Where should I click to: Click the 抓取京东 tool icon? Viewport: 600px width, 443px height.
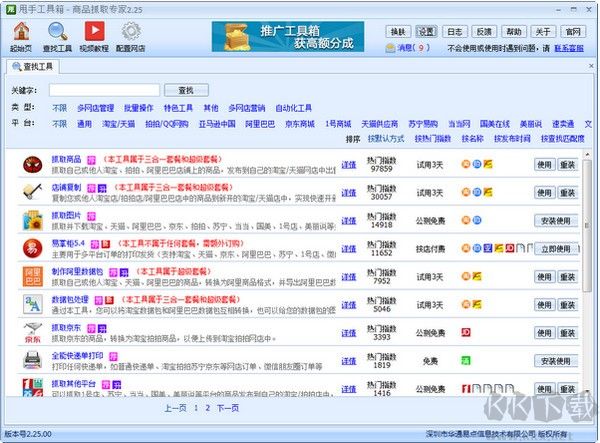click(x=30, y=332)
